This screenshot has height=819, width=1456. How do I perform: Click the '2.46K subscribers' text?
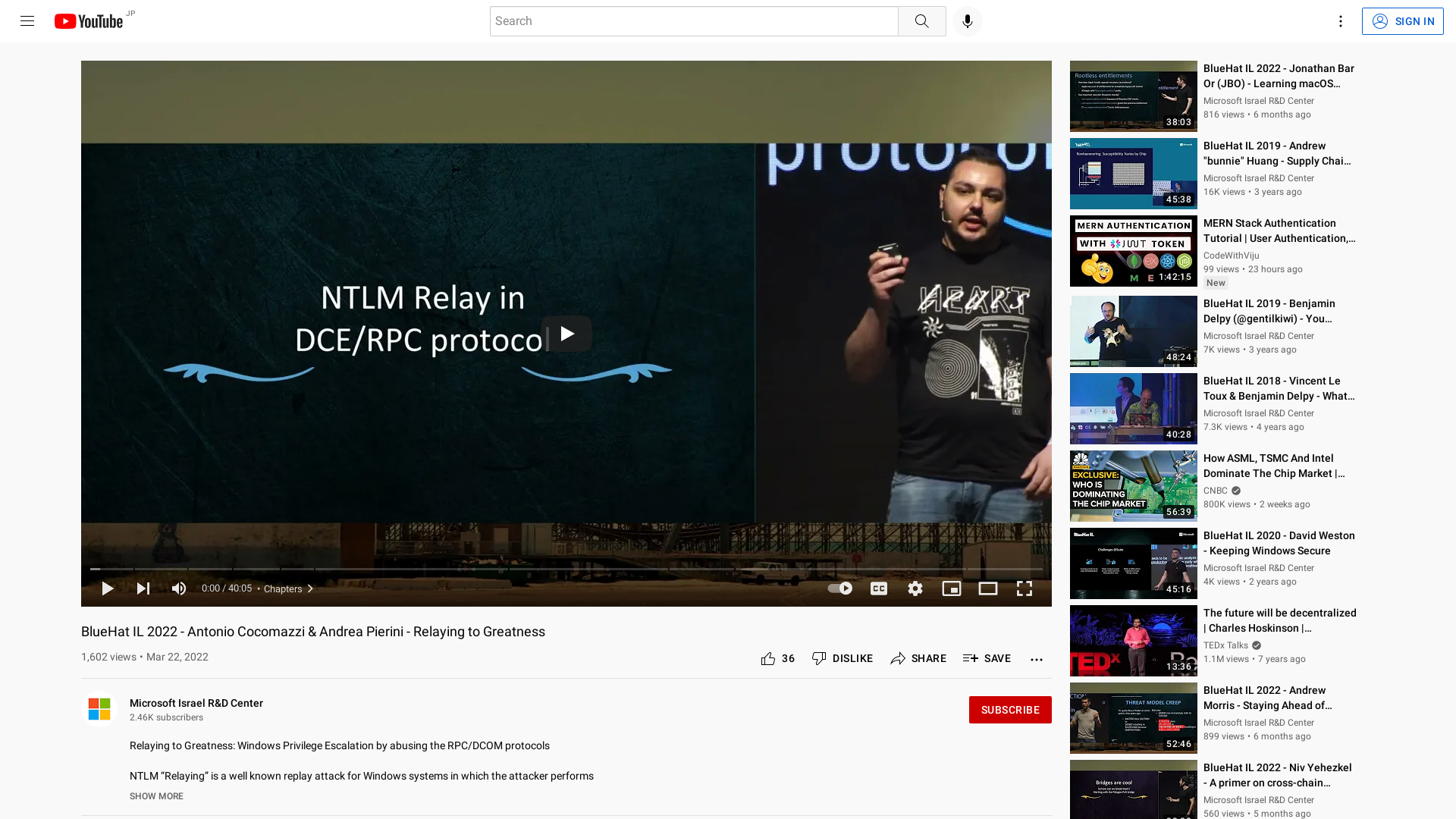click(166, 717)
